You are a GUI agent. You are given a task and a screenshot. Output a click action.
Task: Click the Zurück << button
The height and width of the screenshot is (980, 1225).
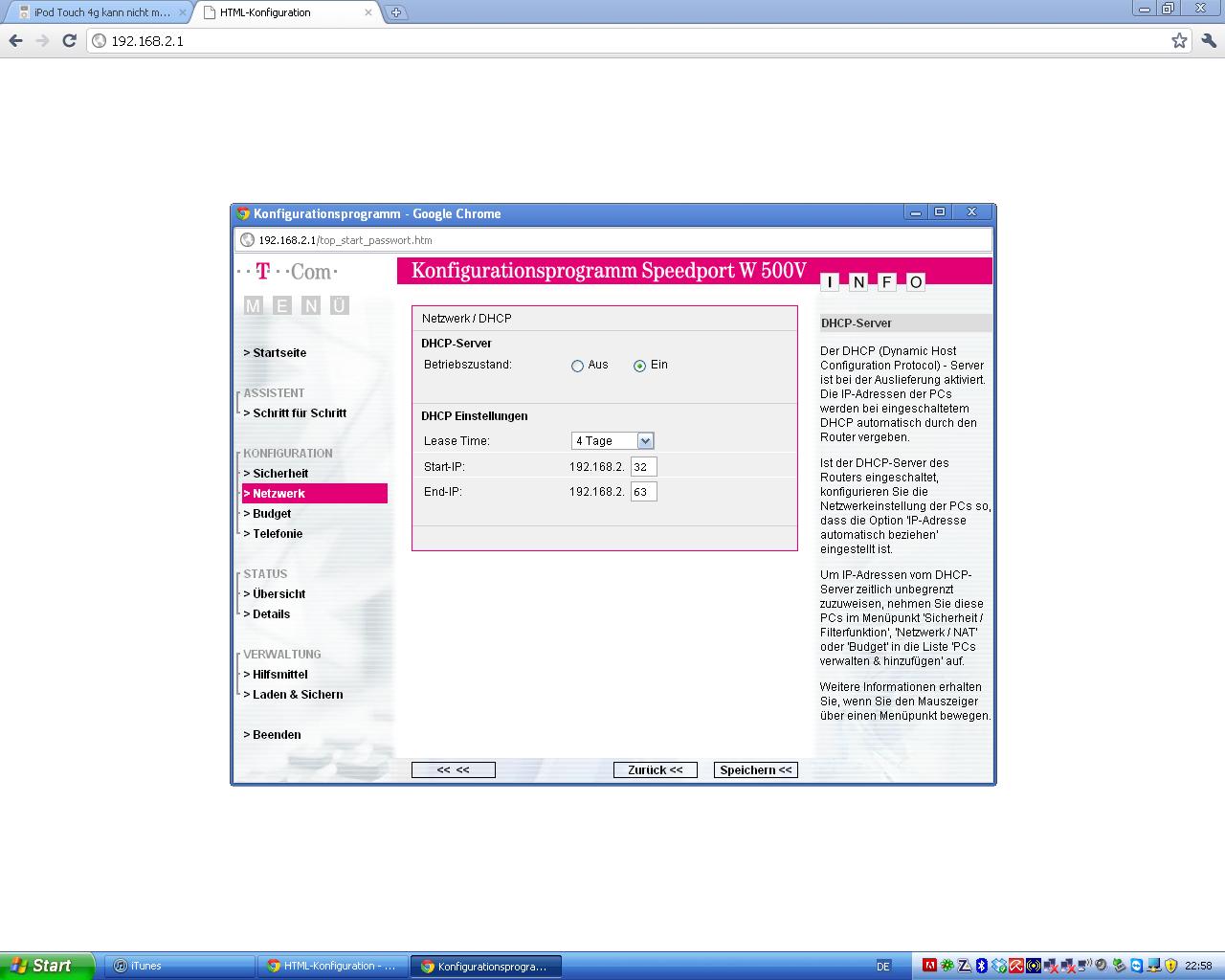pyautogui.click(x=656, y=770)
